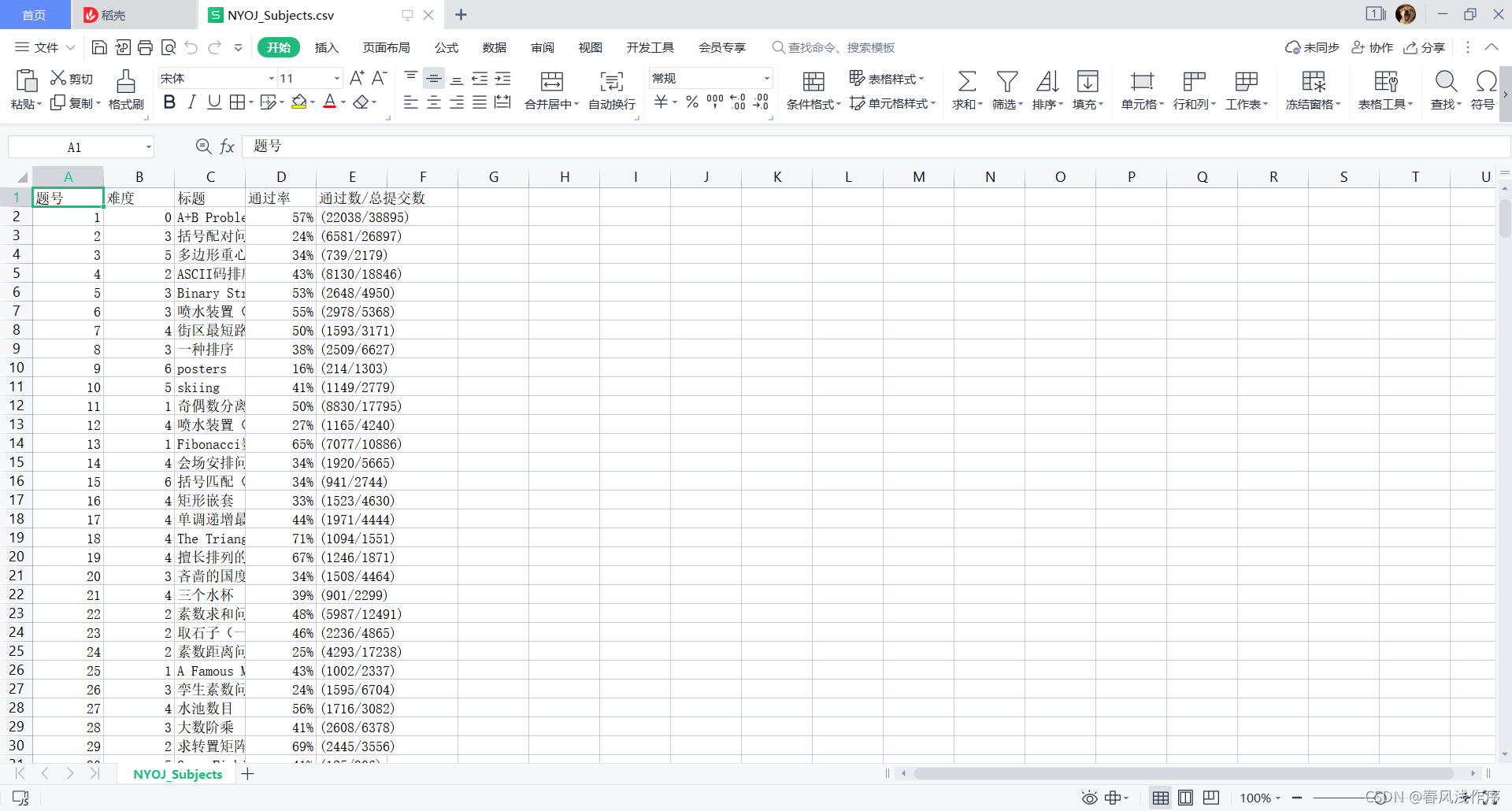Click the Paste clipboard icon

(26, 80)
